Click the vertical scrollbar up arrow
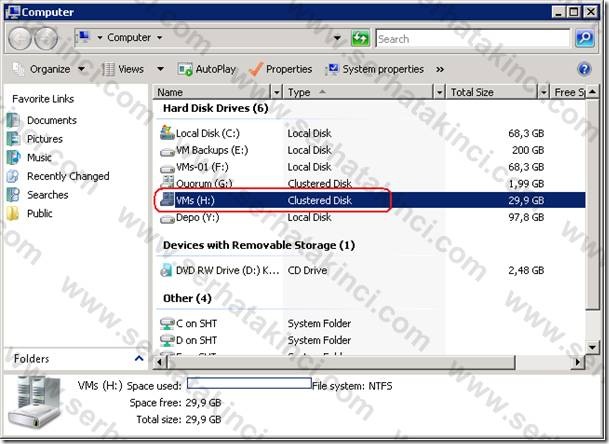The image size is (609, 444). (x=592, y=92)
